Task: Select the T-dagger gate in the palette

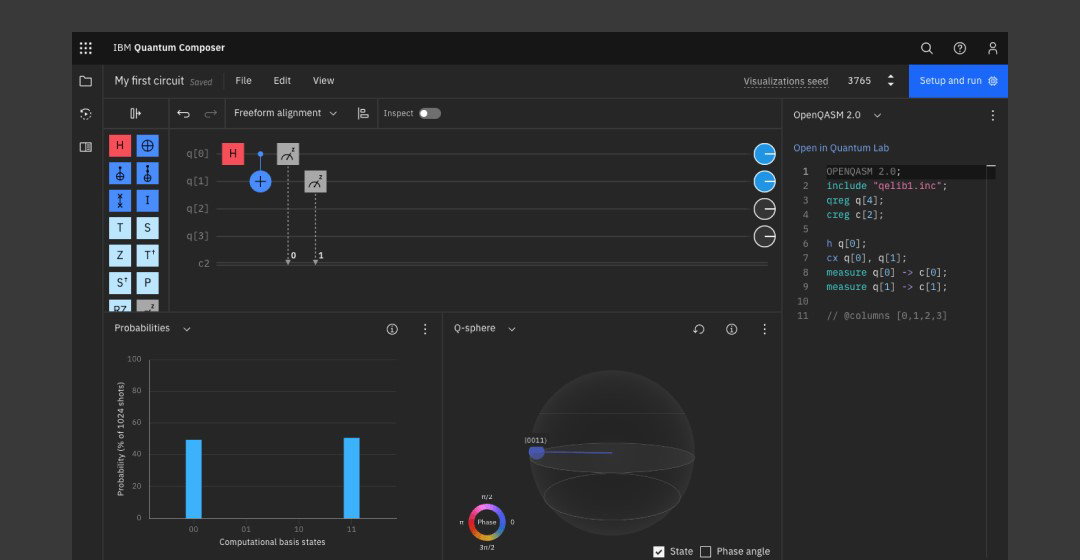Action: tap(147, 256)
